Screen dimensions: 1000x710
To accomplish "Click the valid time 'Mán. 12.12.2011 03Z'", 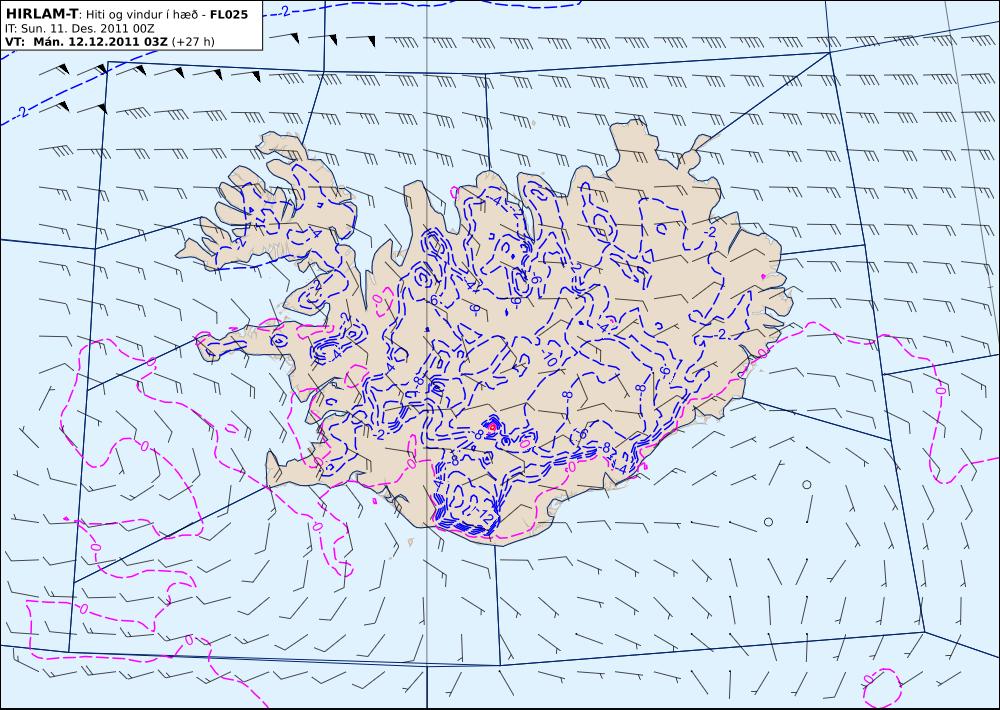I will 101,42.
